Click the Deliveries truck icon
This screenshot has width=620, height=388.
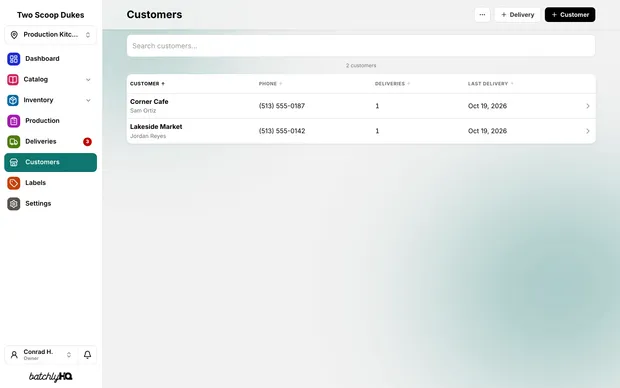click(13, 142)
